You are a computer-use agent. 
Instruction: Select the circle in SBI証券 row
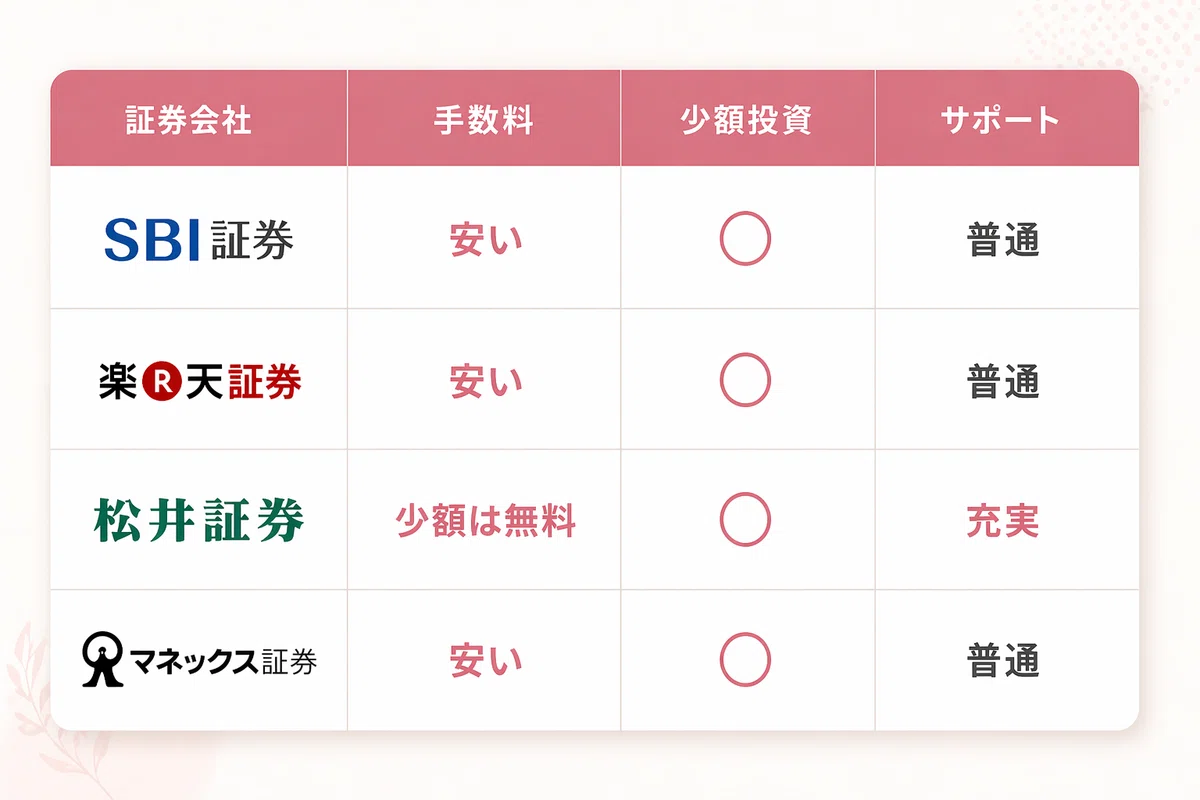coord(745,240)
